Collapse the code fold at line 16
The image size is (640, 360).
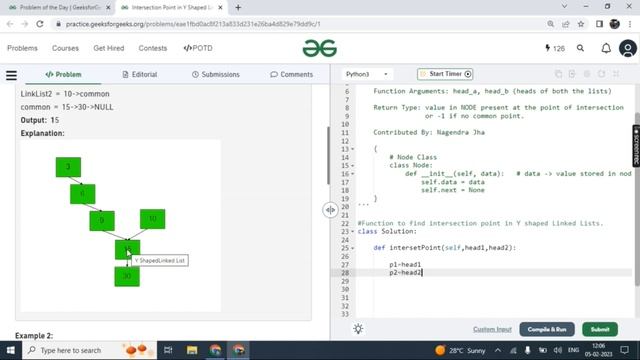coord(353,174)
